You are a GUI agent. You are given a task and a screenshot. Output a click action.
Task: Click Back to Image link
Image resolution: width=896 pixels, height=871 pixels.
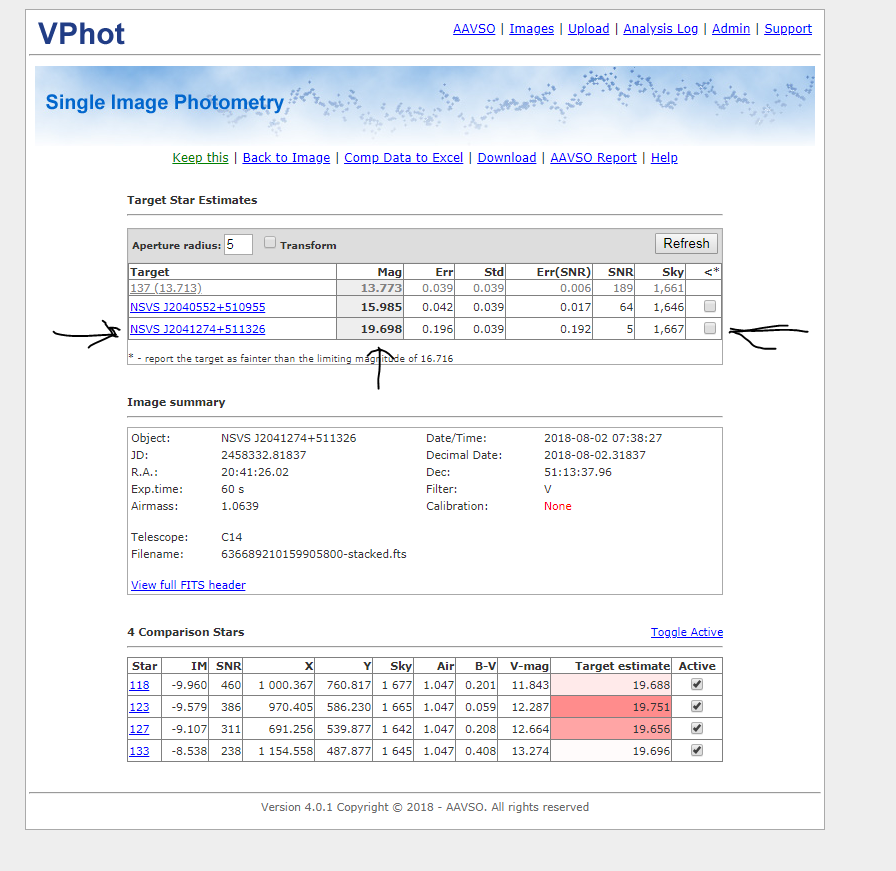(286, 158)
